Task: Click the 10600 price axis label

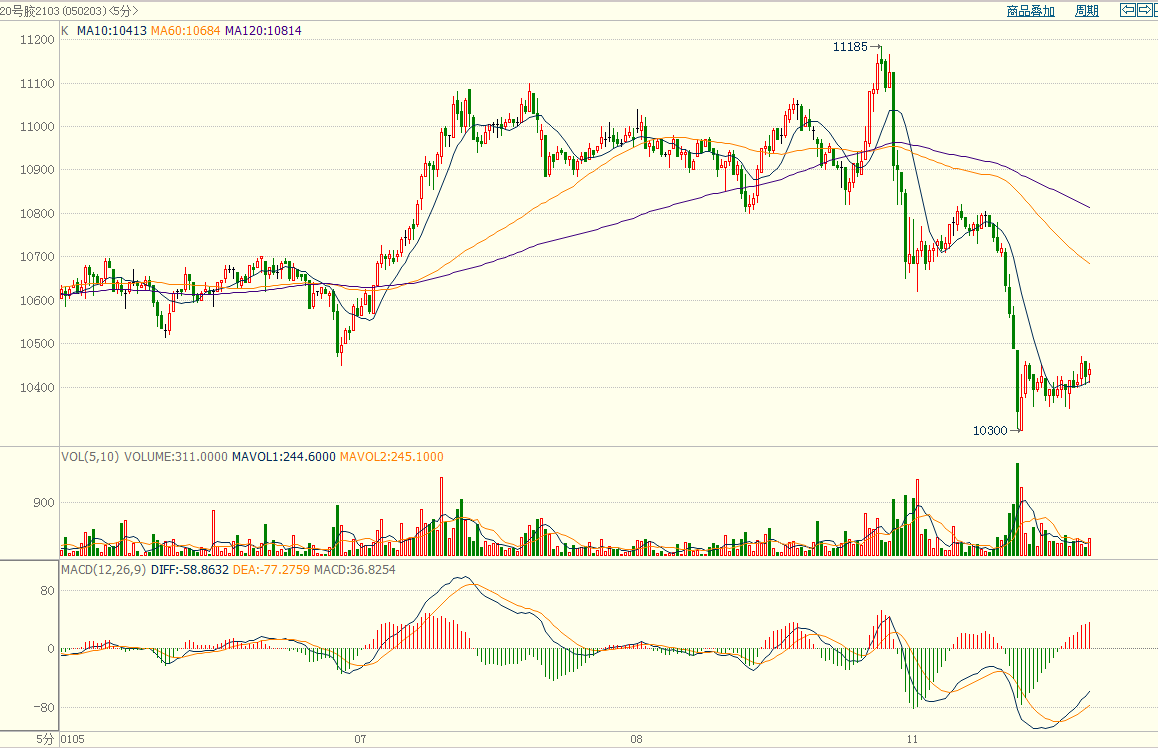Action: [37, 301]
